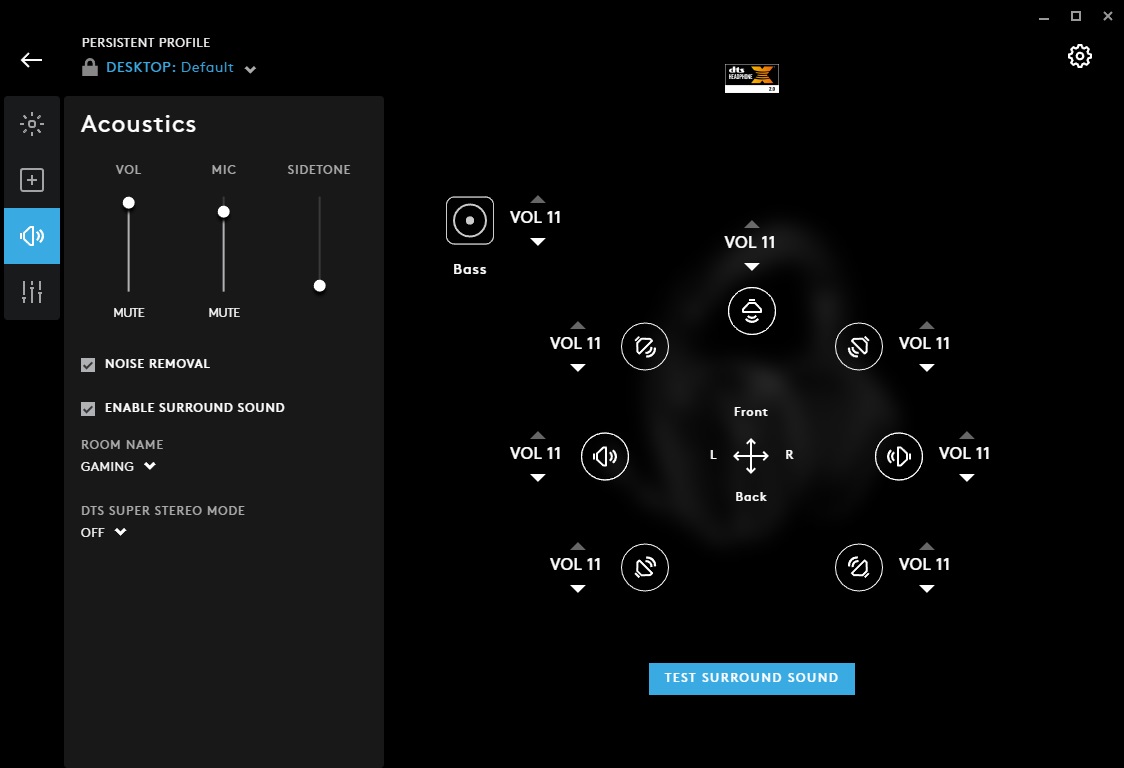Decrease rear right speaker volume
Image resolution: width=1124 pixels, height=768 pixels.
pyautogui.click(x=927, y=589)
